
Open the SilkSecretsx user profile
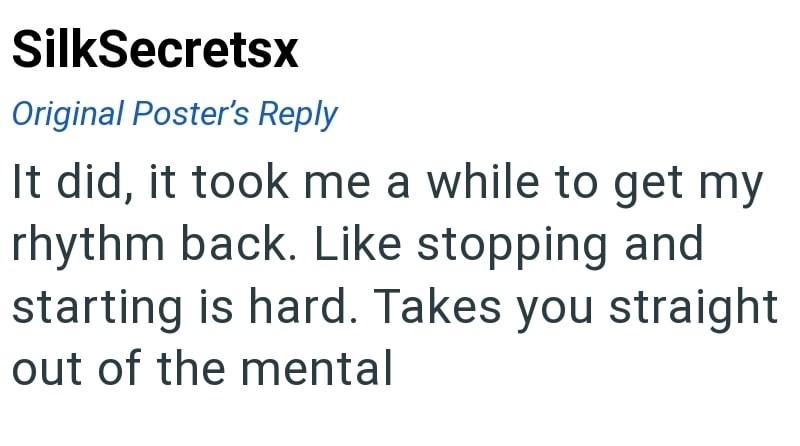[x=155, y=51]
